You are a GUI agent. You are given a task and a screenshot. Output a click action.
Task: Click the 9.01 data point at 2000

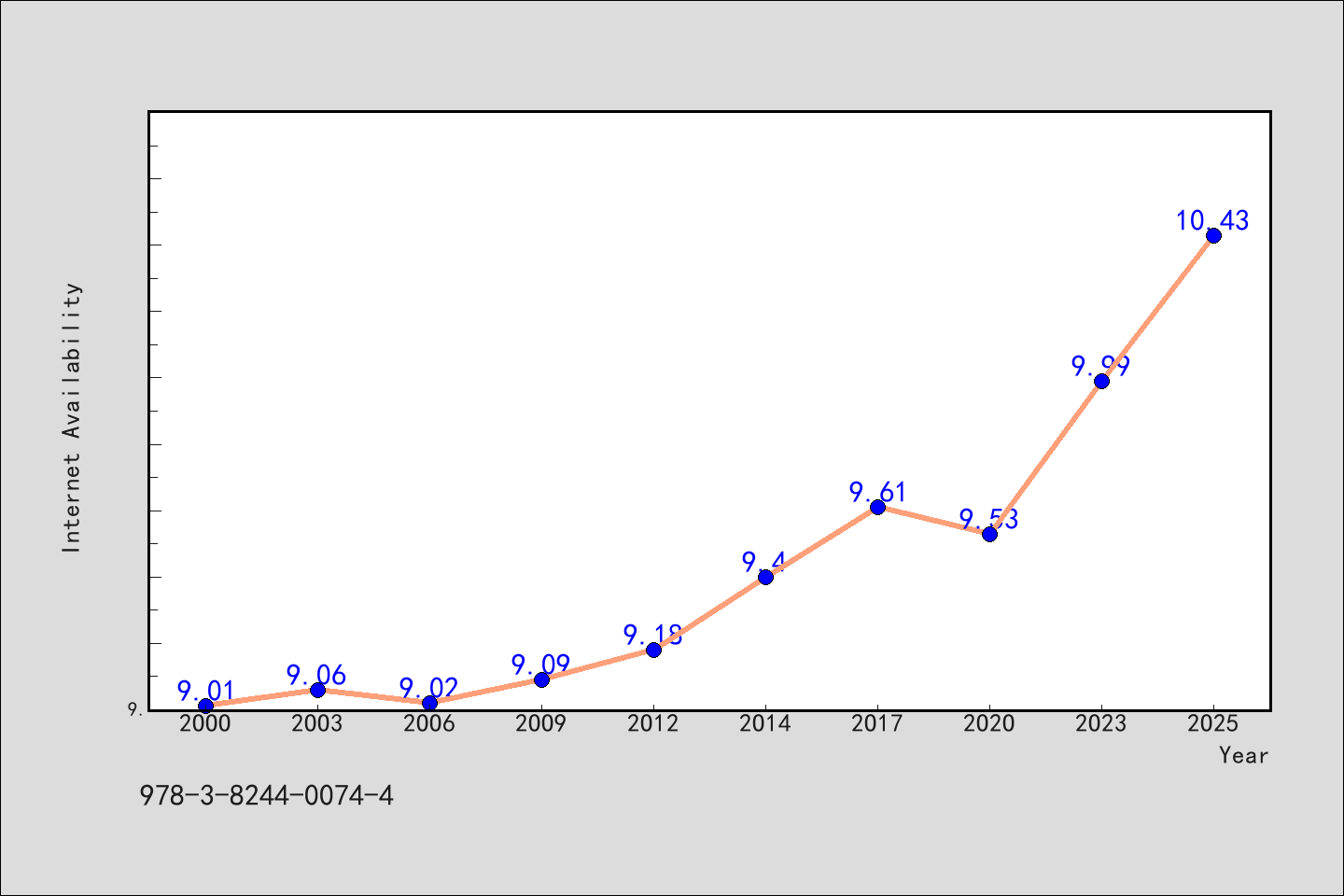(x=205, y=707)
